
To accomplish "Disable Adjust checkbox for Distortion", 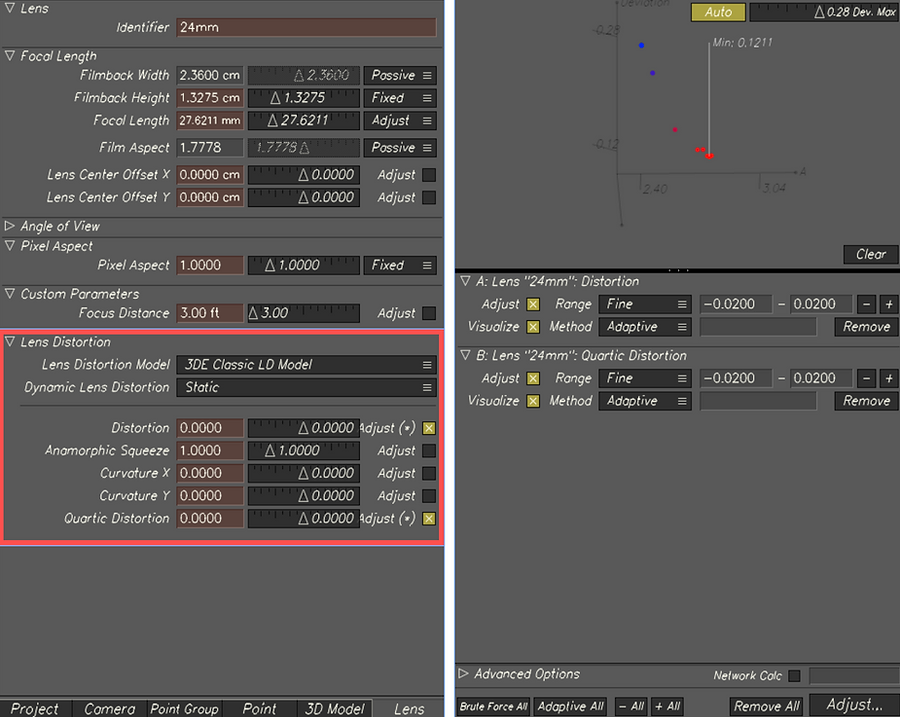I will click(x=429, y=428).
